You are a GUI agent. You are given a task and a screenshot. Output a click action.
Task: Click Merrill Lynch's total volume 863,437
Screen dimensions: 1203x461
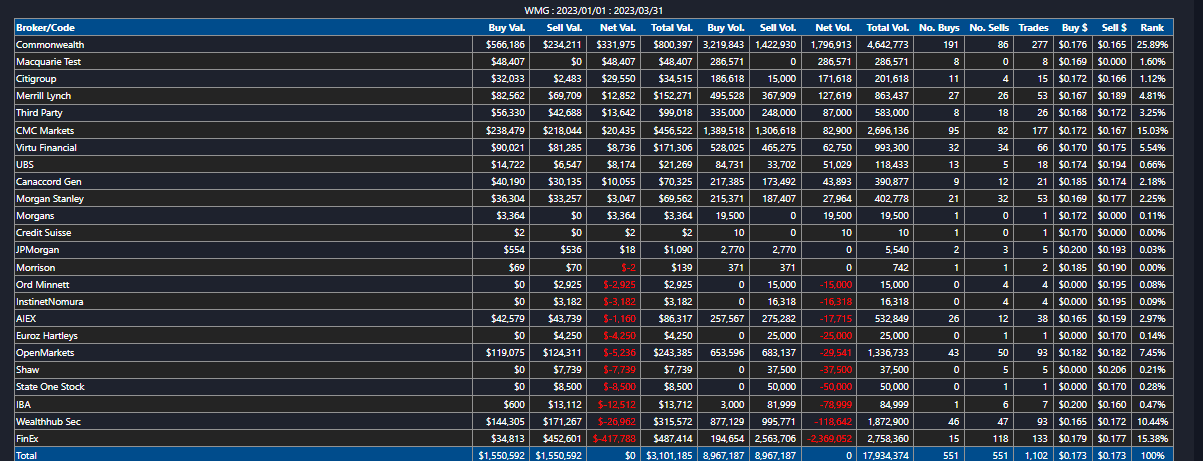889,96
